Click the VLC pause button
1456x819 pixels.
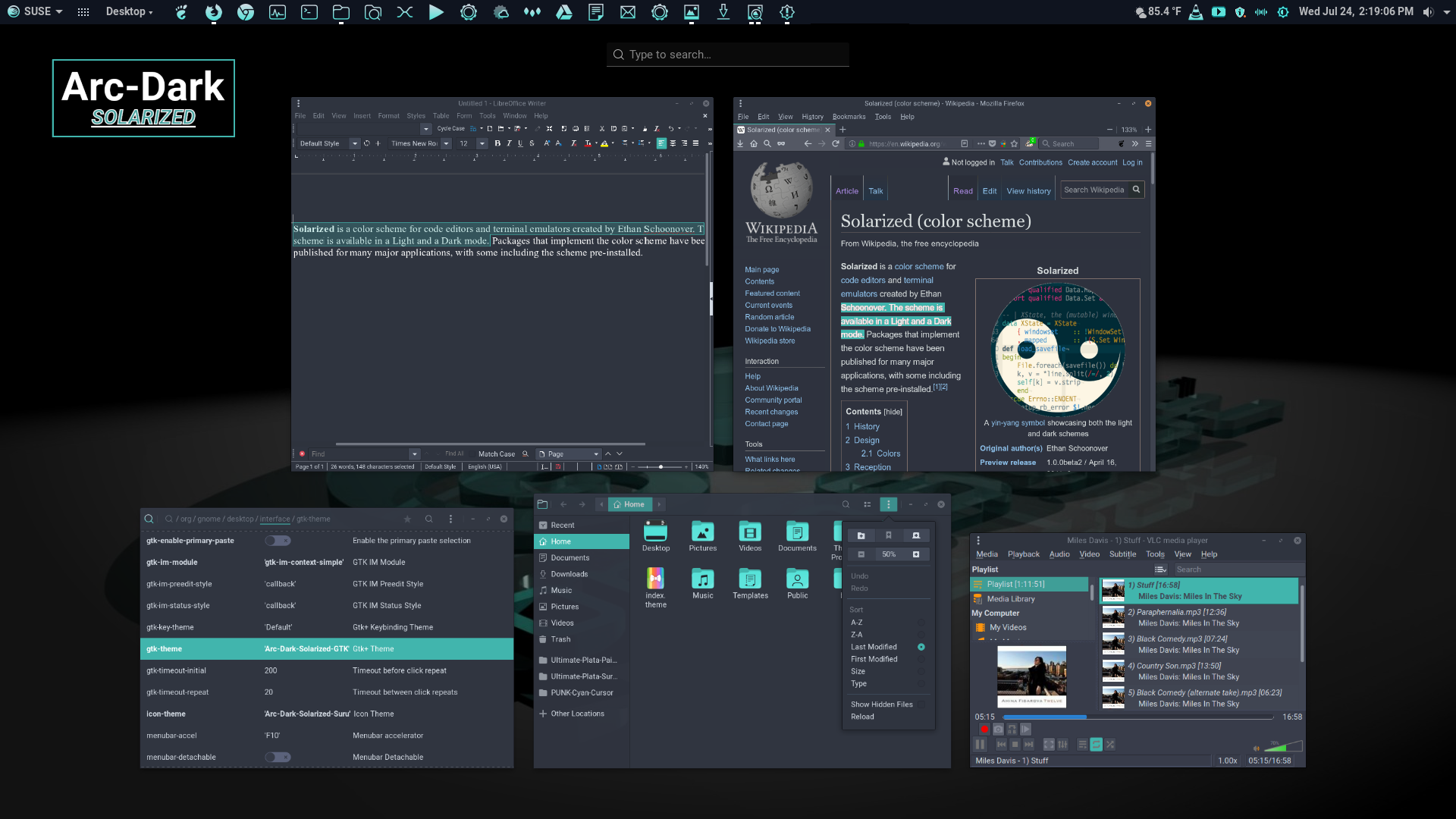[x=980, y=745]
